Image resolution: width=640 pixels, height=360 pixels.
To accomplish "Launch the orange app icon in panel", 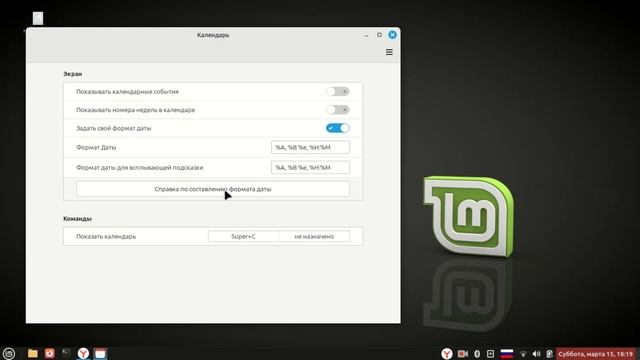I will click(x=49, y=353).
